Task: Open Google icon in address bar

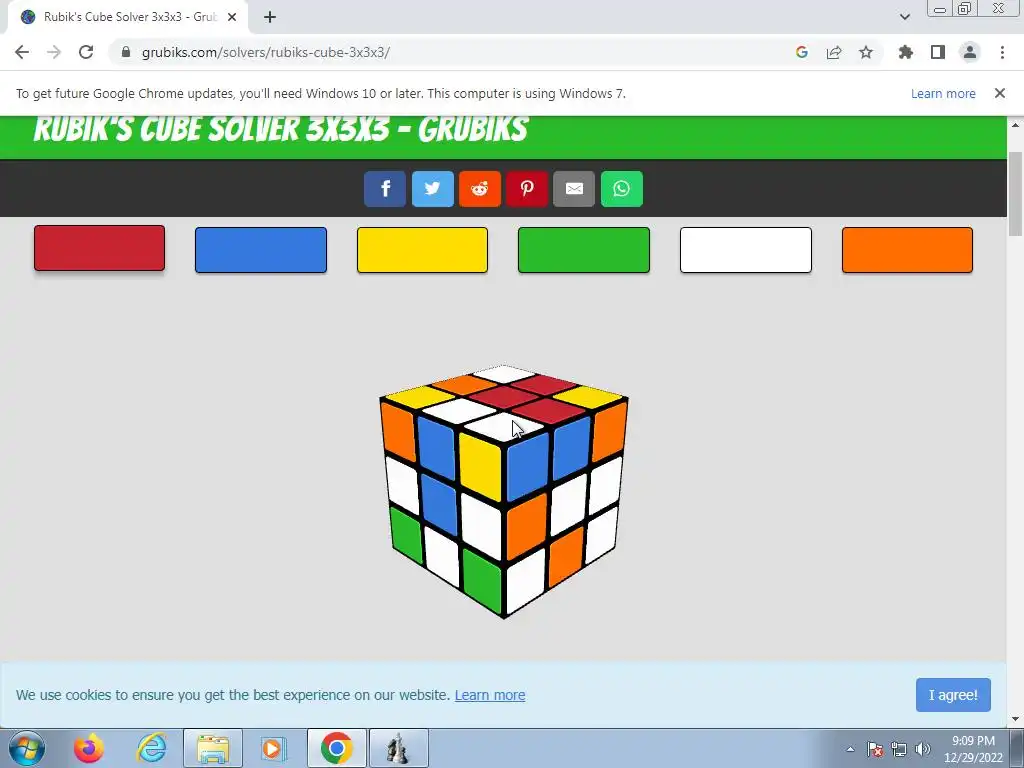Action: (x=802, y=52)
